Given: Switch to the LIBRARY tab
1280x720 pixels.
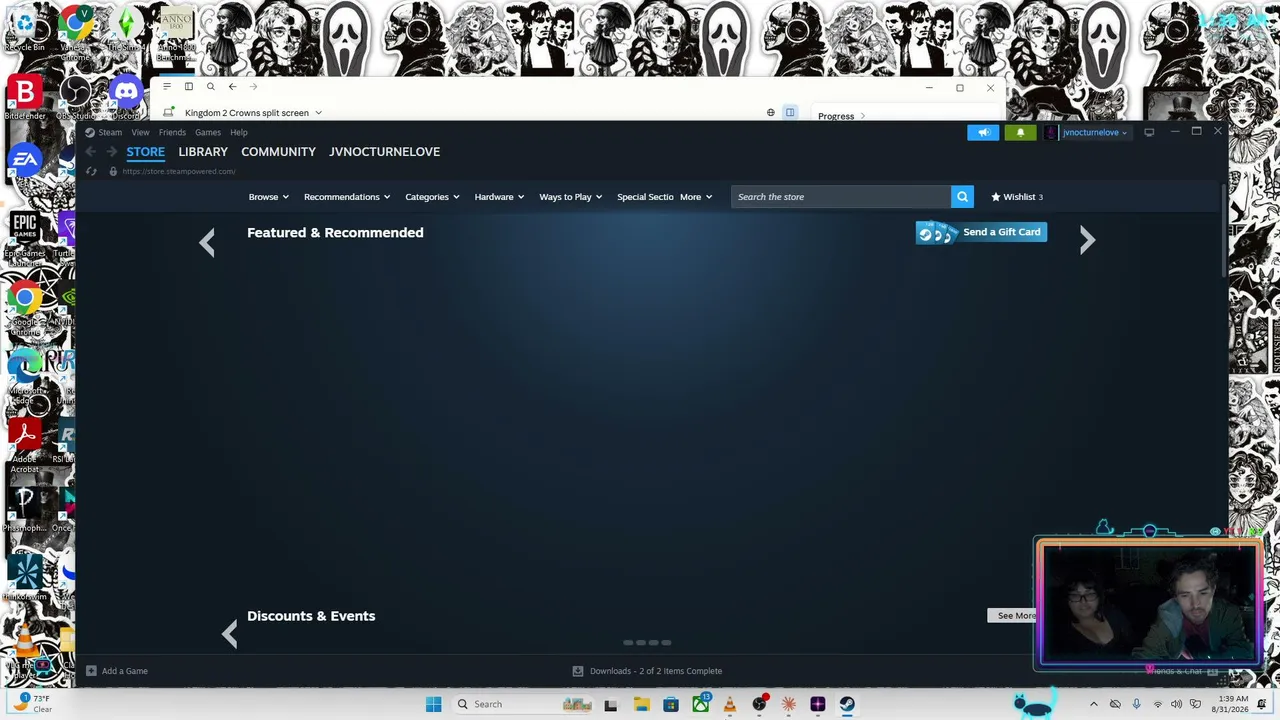Looking at the screenshot, I should [203, 152].
